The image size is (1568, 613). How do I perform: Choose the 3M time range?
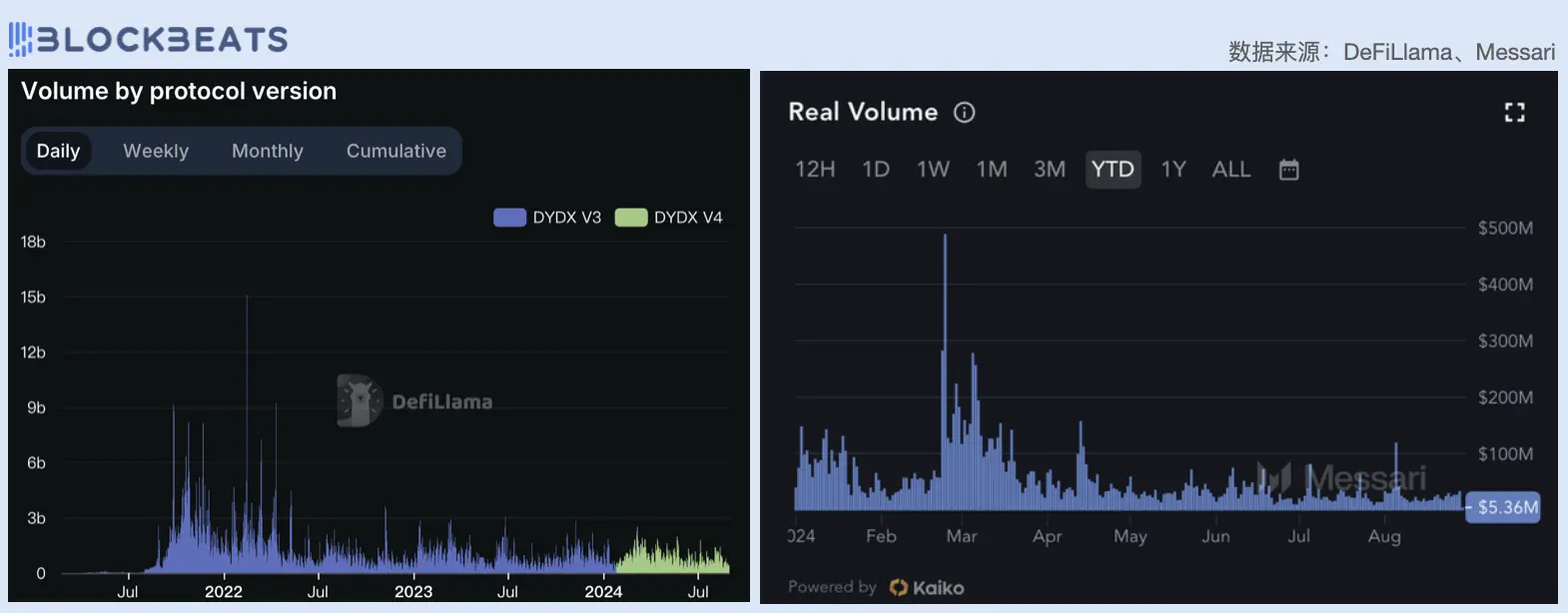pyautogui.click(x=1049, y=170)
